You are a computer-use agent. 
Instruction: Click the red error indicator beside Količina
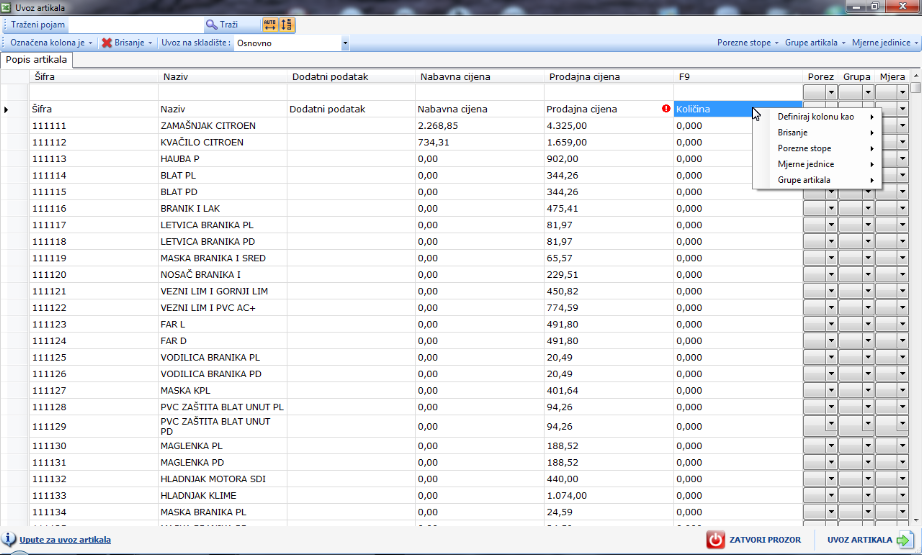tap(666, 109)
